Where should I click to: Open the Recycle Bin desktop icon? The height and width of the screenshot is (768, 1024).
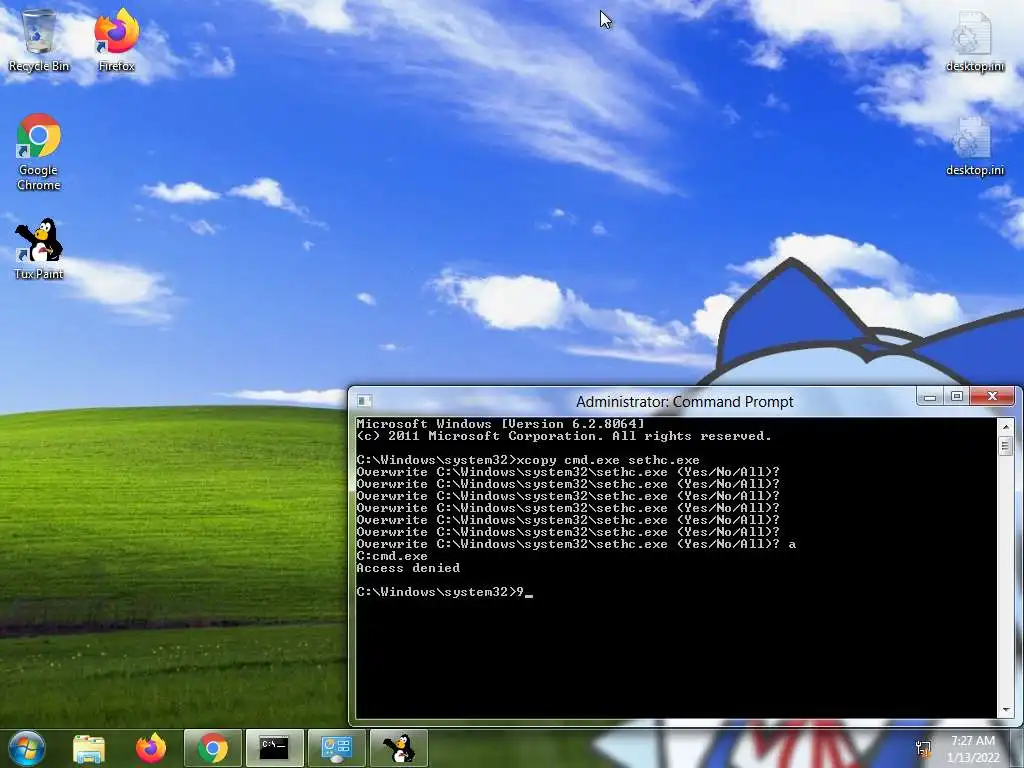click(x=39, y=40)
